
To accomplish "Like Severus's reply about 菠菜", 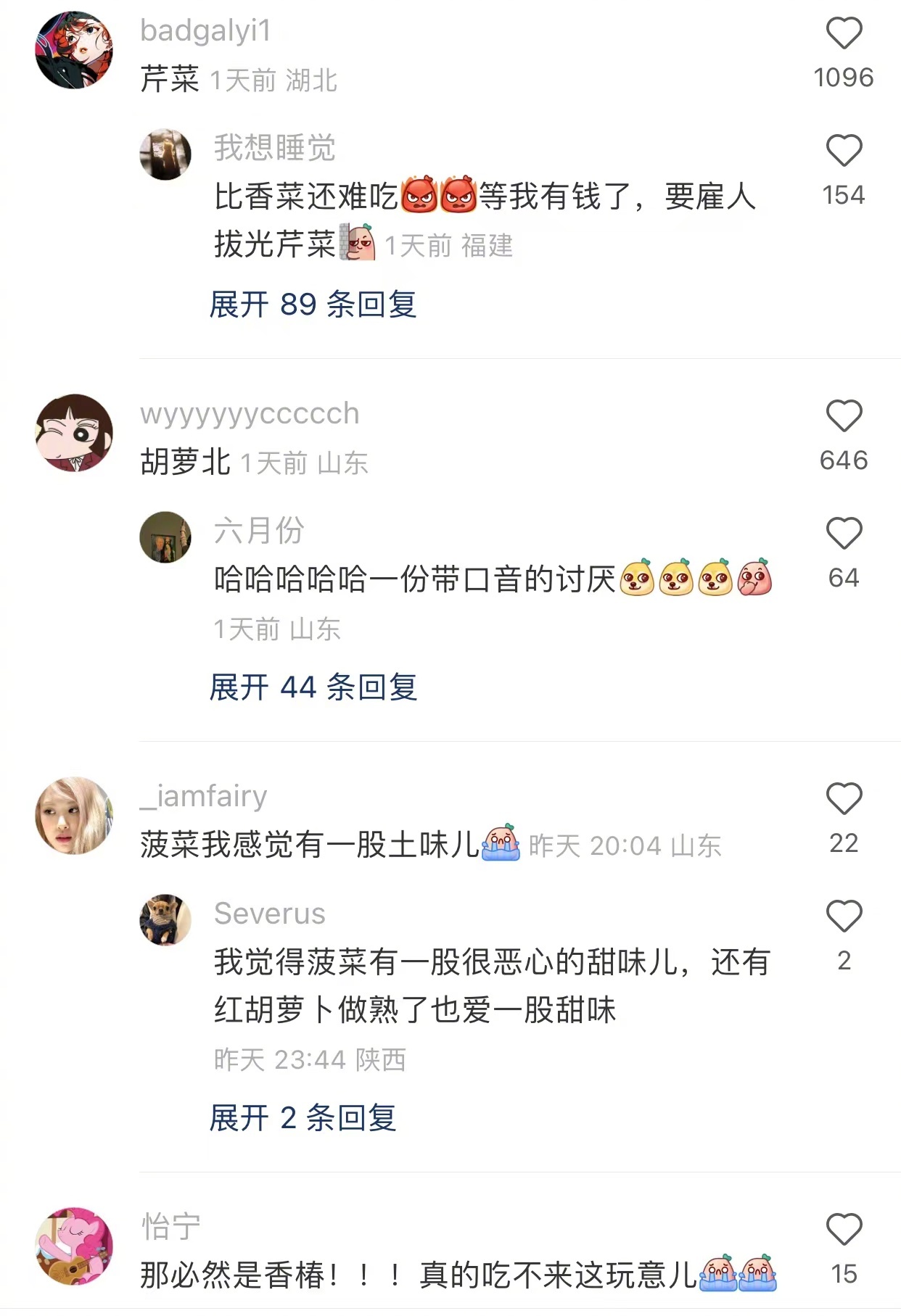I will 844,916.
